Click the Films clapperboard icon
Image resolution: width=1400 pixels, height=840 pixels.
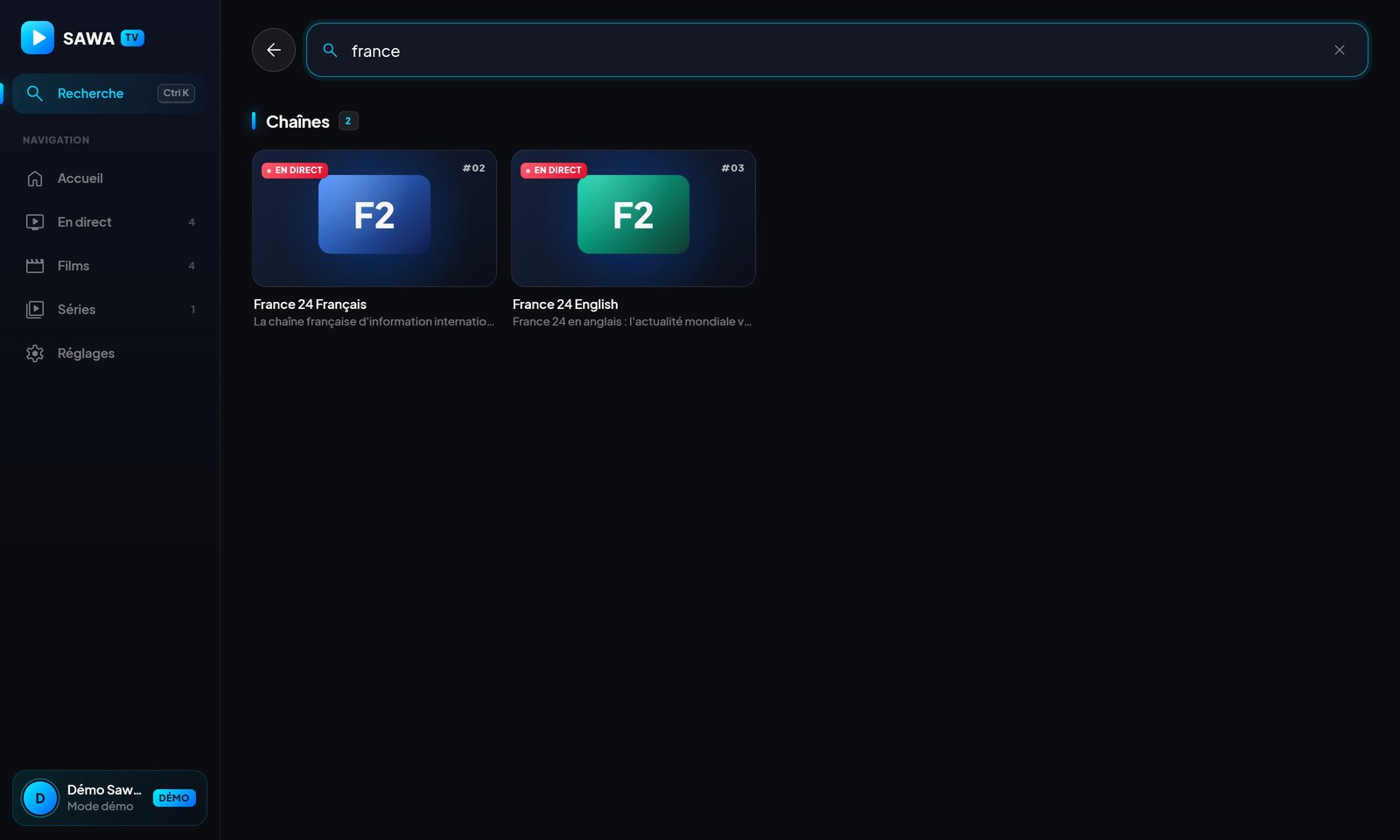tap(35, 266)
